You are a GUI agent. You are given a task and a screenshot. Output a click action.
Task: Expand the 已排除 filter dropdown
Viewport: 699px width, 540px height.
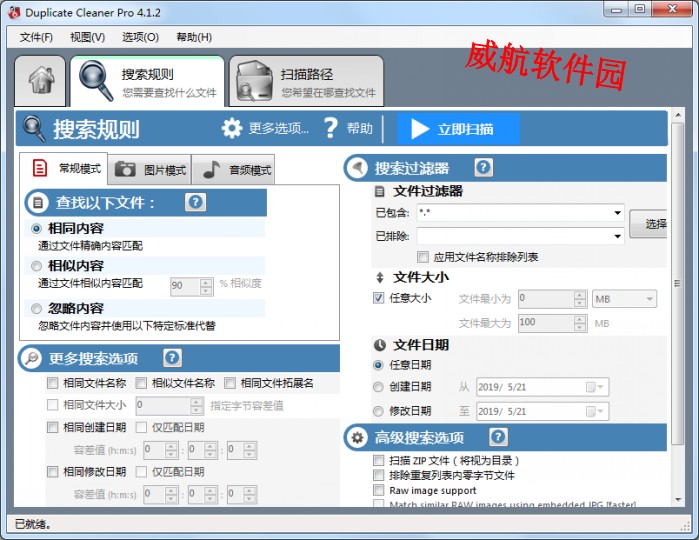(617, 236)
